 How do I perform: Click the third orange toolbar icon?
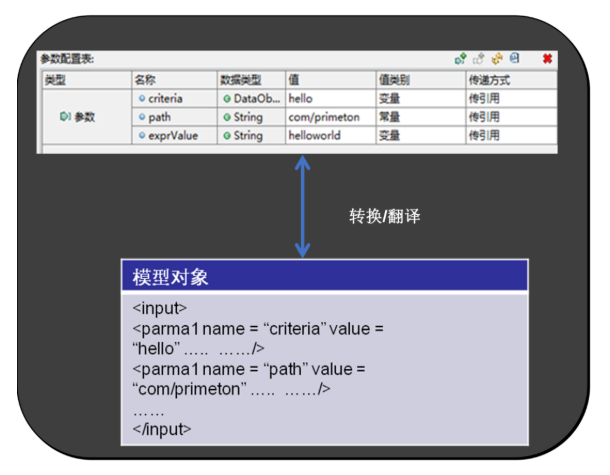pos(496,59)
